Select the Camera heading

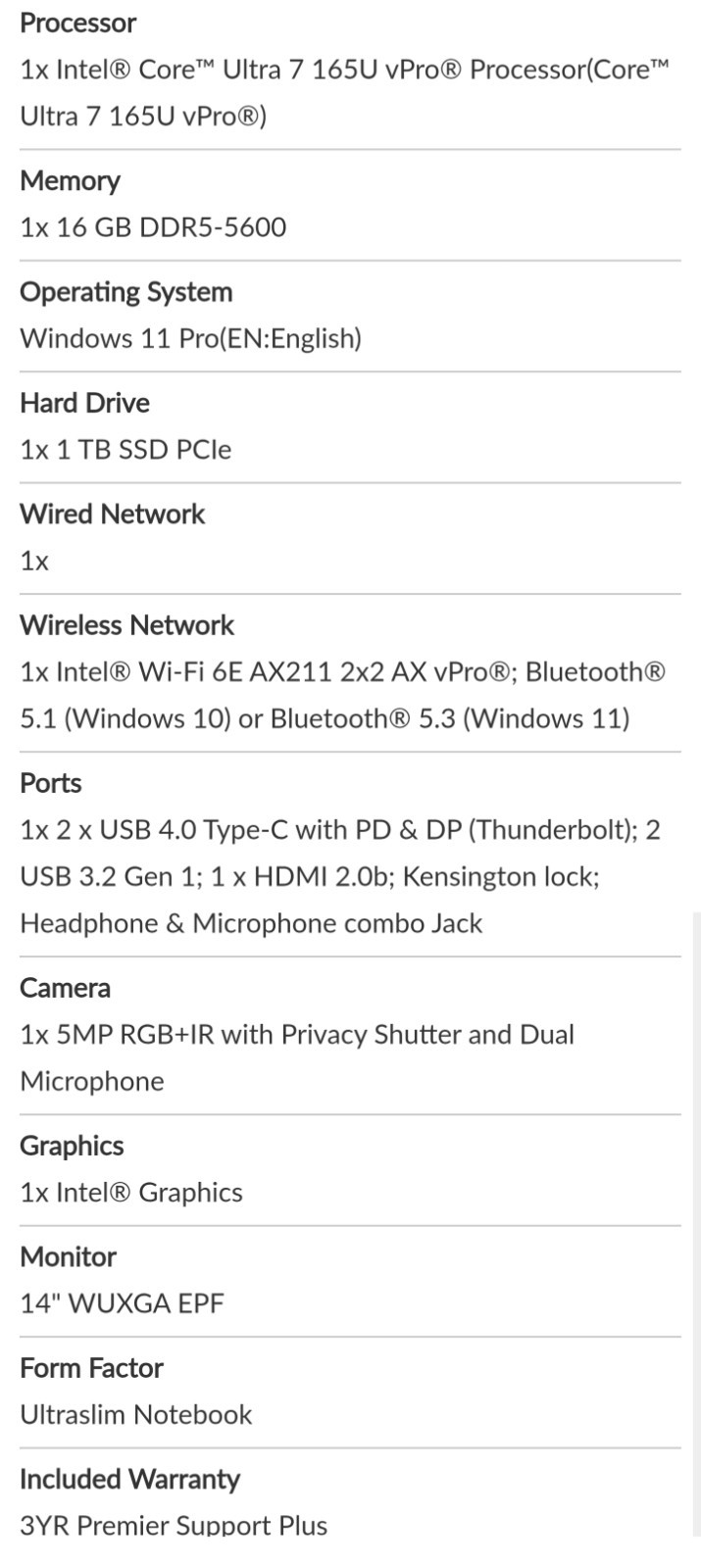point(65,988)
